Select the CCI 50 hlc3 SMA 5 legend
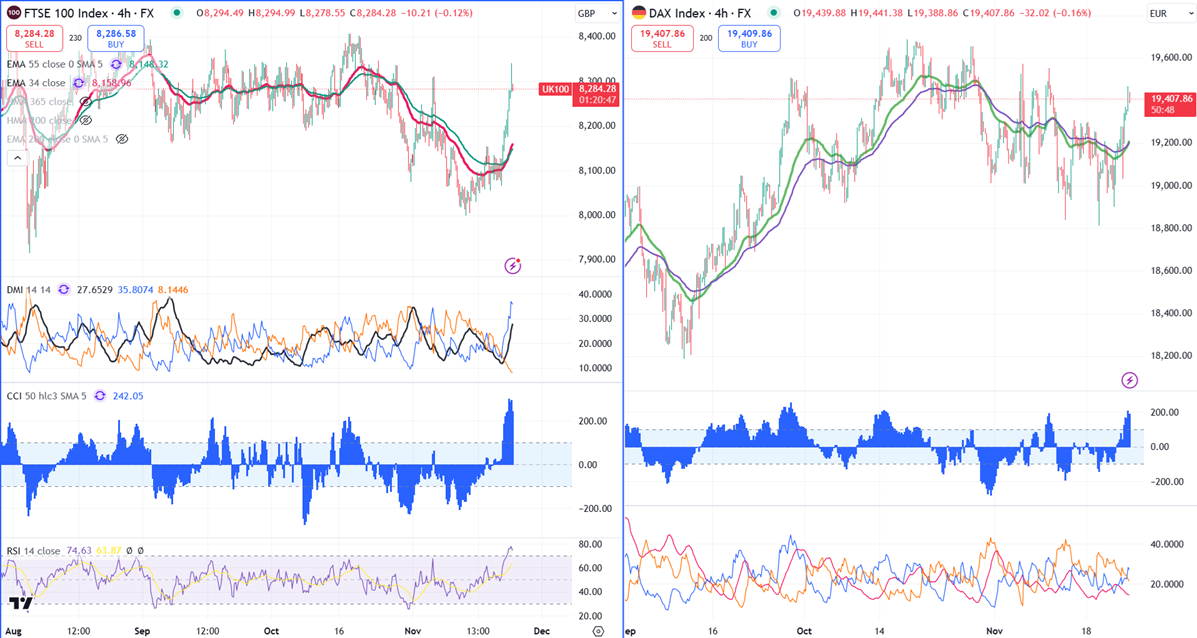This screenshot has width=1197, height=638. 47,396
